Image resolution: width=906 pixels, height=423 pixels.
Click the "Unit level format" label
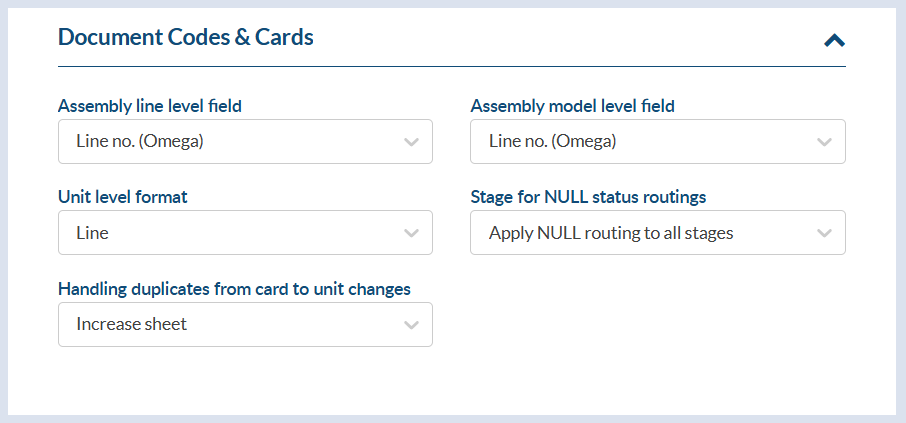pos(123,197)
